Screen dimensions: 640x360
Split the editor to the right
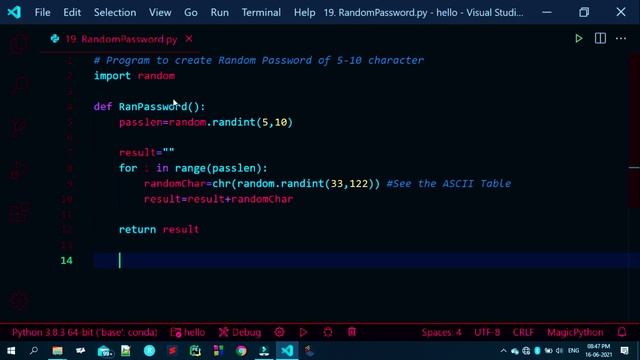coord(600,38)
